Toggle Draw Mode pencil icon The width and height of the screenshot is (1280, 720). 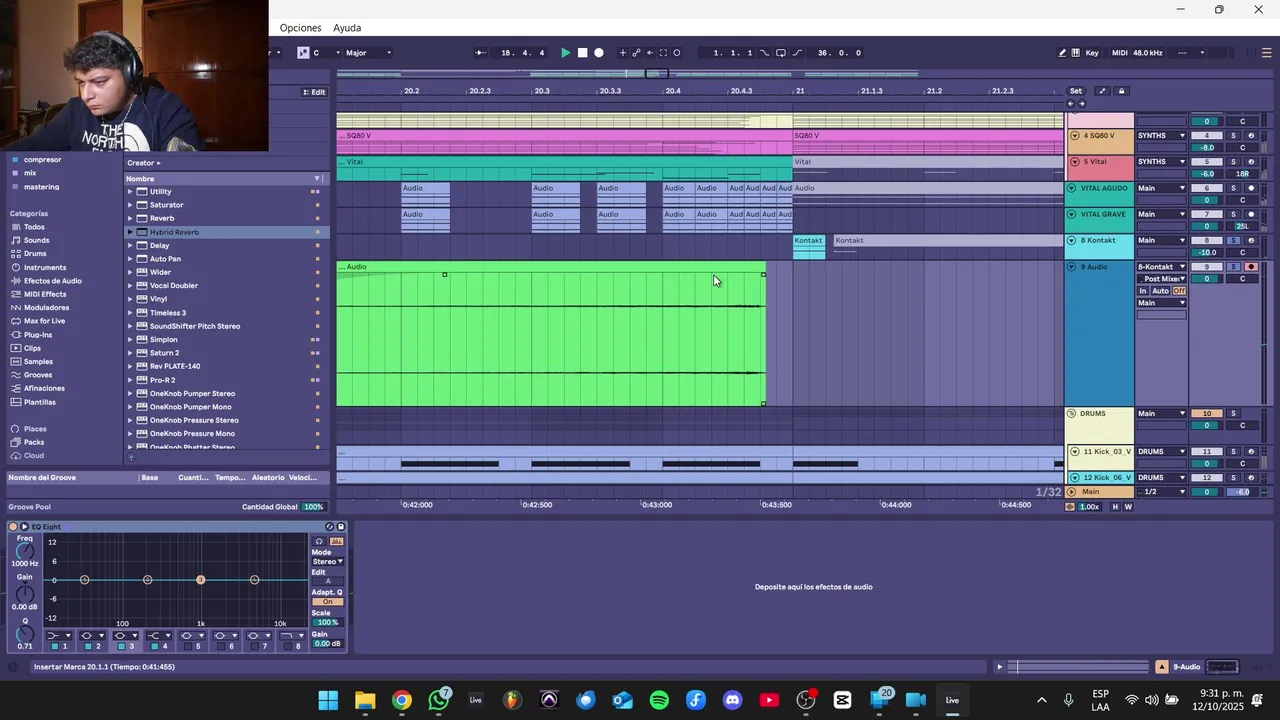click(x=1062, y=53)
